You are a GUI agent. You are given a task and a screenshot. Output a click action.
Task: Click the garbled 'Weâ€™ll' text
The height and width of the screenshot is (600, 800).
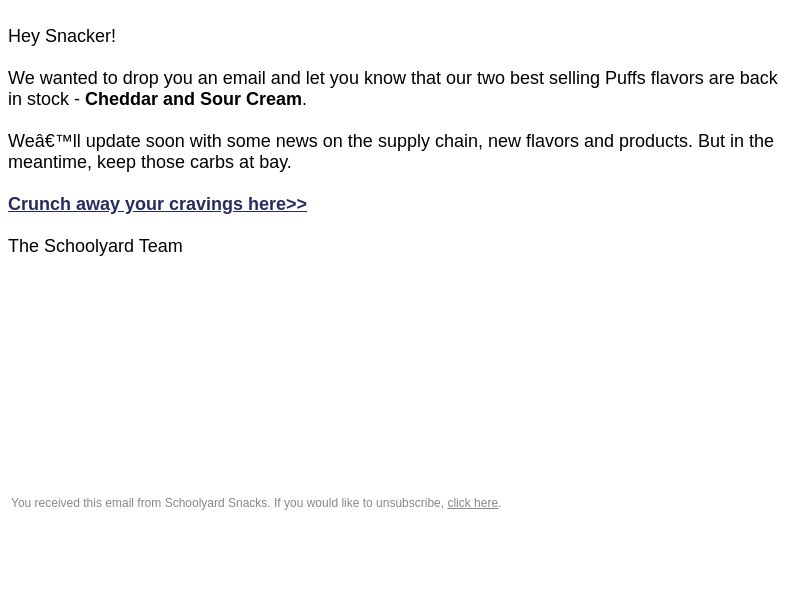44,141
